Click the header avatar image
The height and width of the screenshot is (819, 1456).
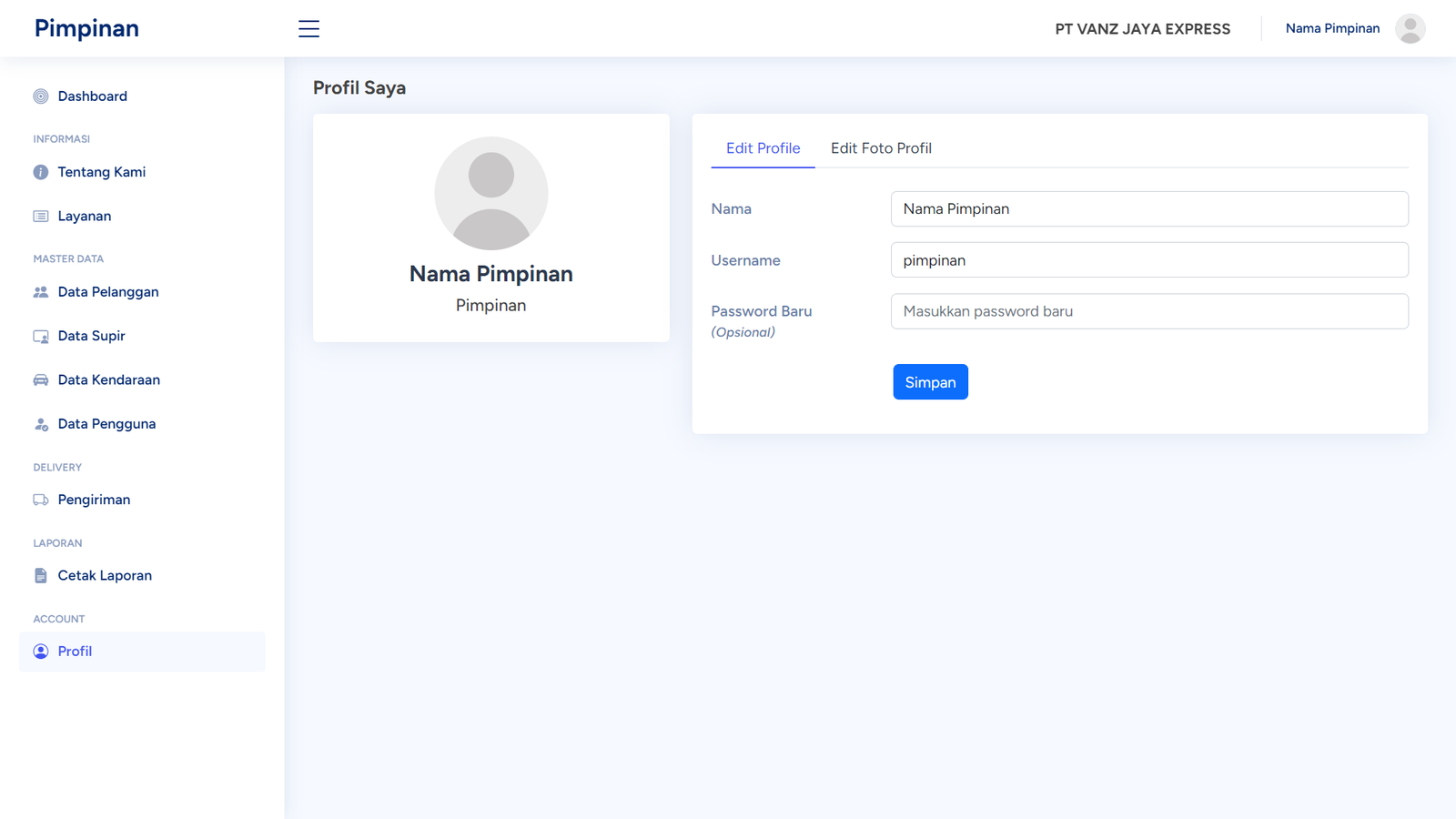point(1410,29)
